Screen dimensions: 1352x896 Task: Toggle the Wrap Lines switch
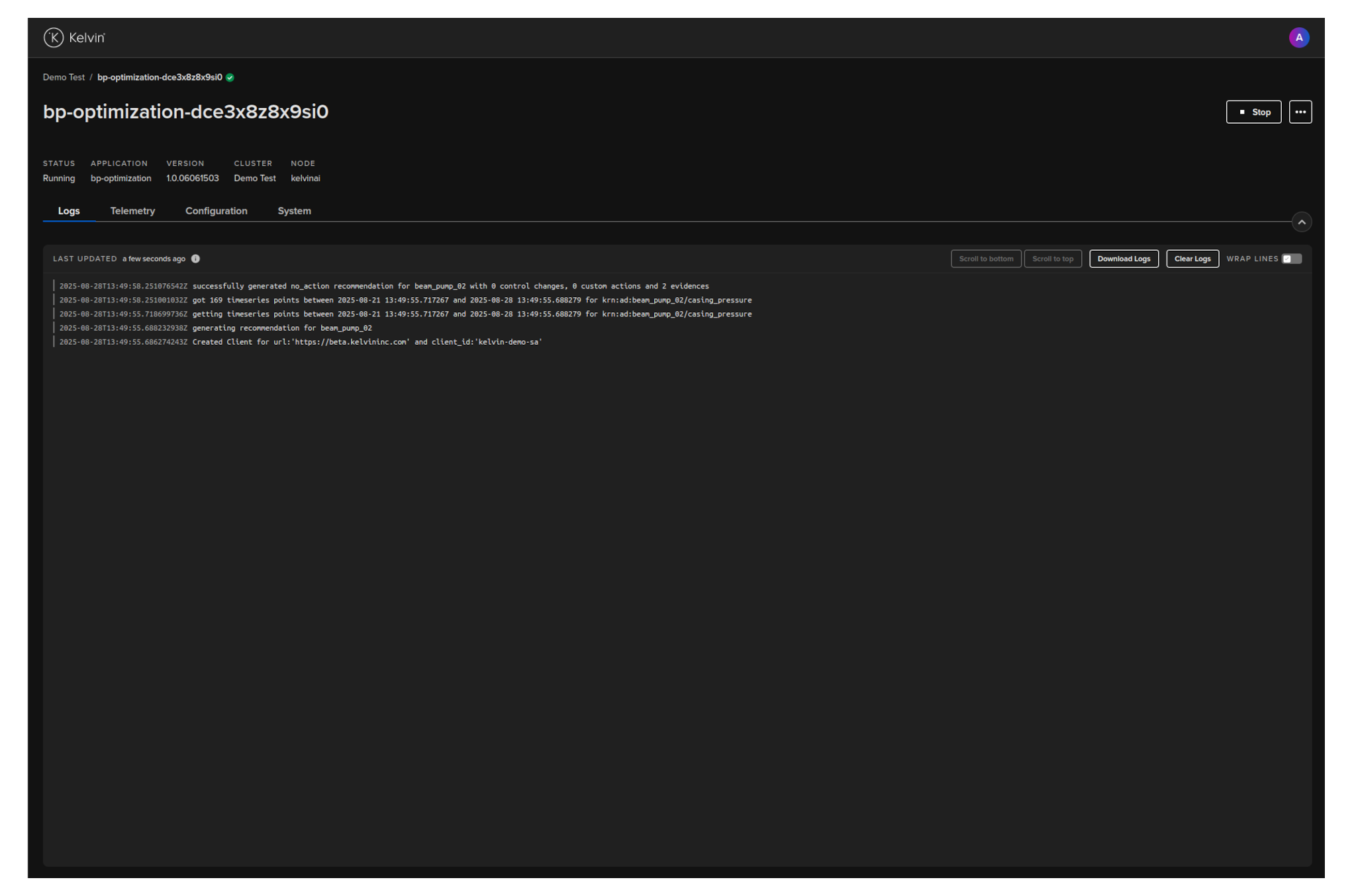click(1291, 259)
